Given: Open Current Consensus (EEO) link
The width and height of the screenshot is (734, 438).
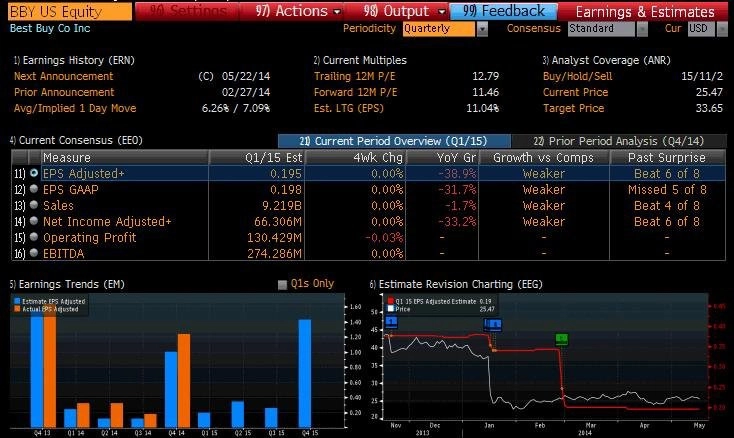Looking at the screenshot, I should (x=76, y=140).
